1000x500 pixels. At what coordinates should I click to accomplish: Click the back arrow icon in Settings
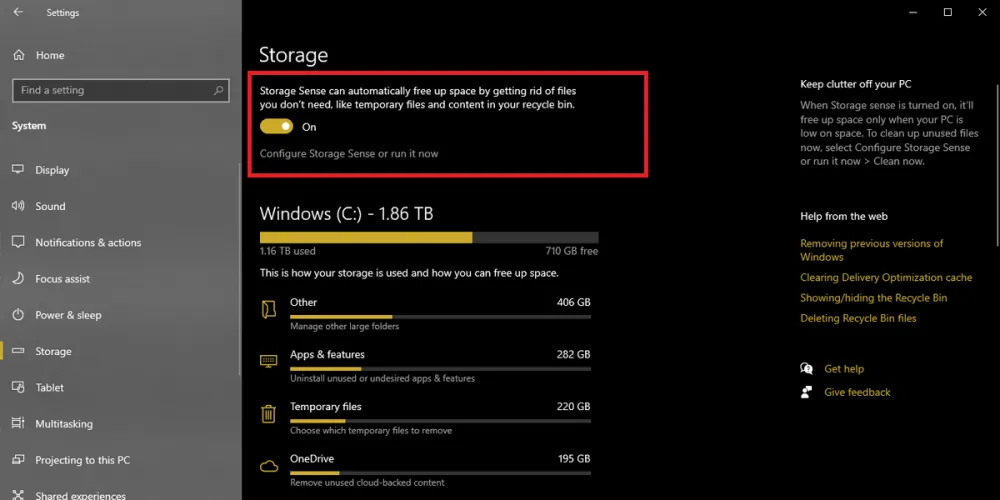tap(18, 13)
